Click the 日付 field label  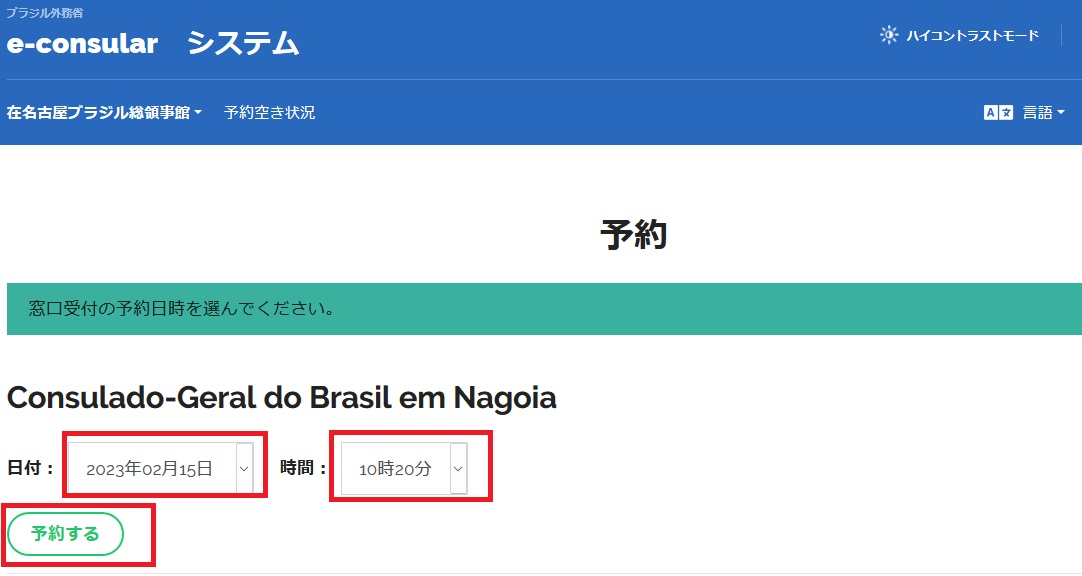[x=30, y=467]
